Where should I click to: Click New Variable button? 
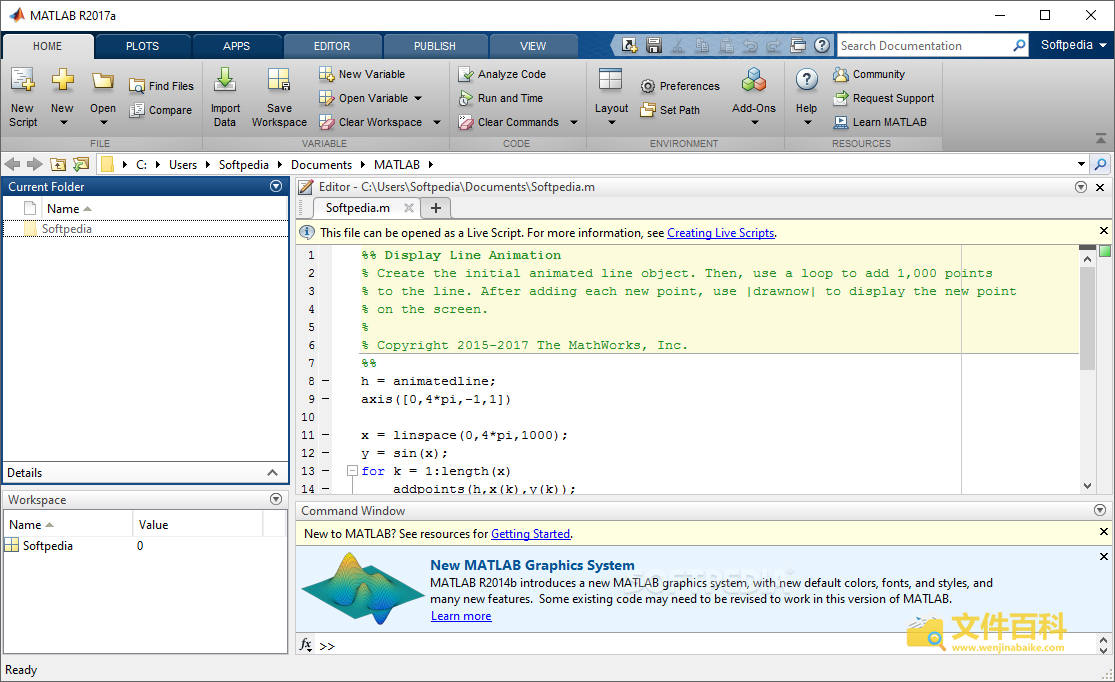point(362,74)
